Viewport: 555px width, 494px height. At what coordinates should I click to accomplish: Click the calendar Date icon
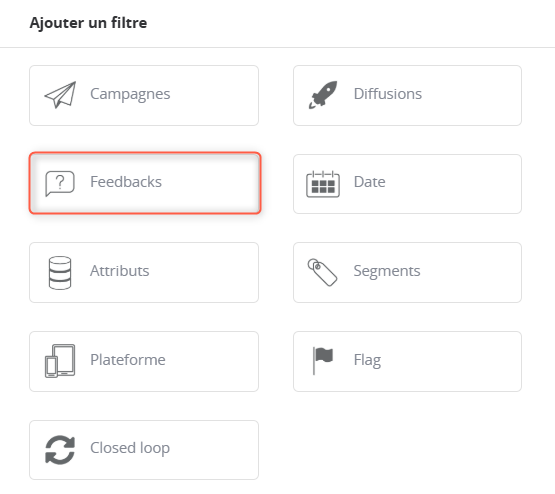[x=323, y=184]
